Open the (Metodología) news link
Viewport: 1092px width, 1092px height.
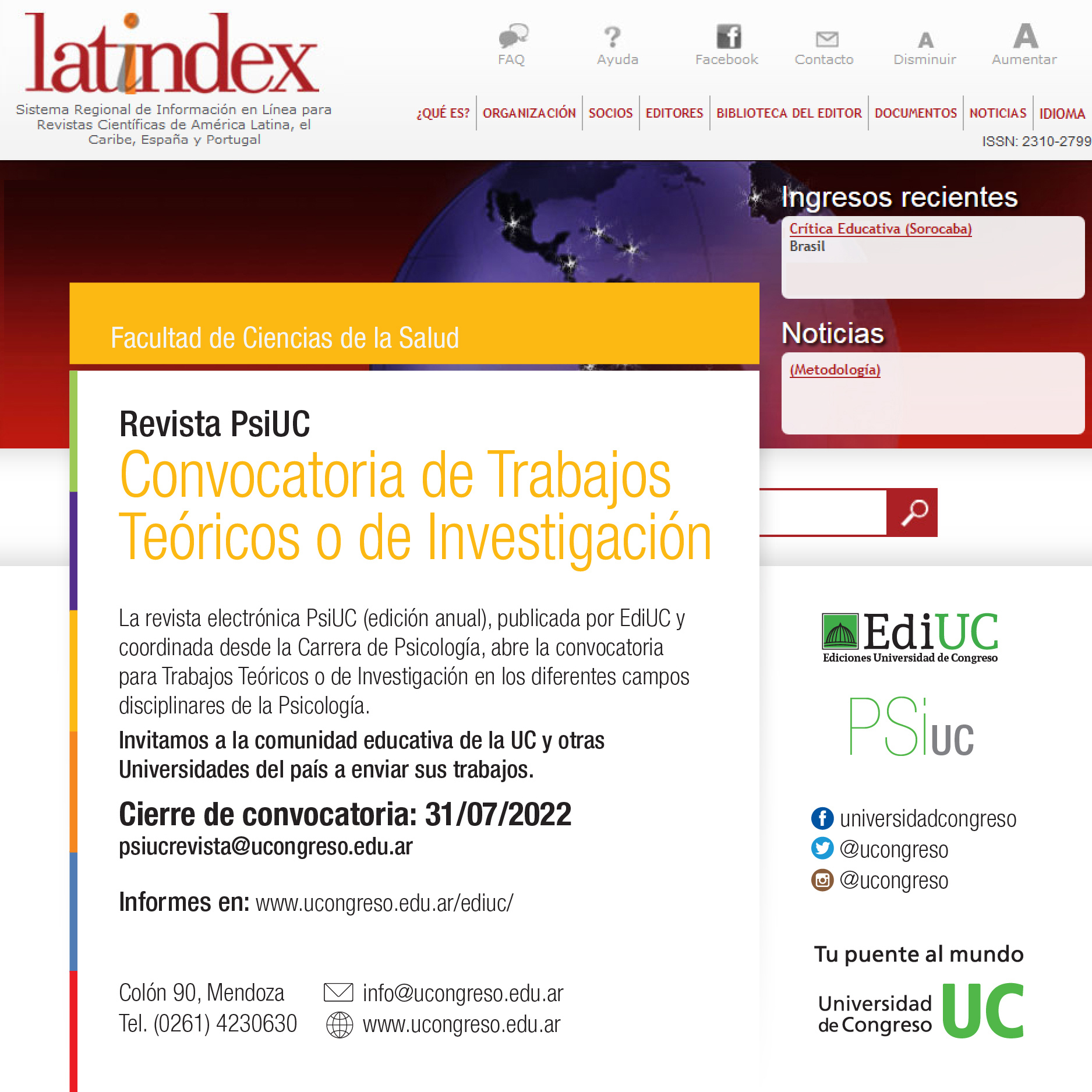(835, 370)
